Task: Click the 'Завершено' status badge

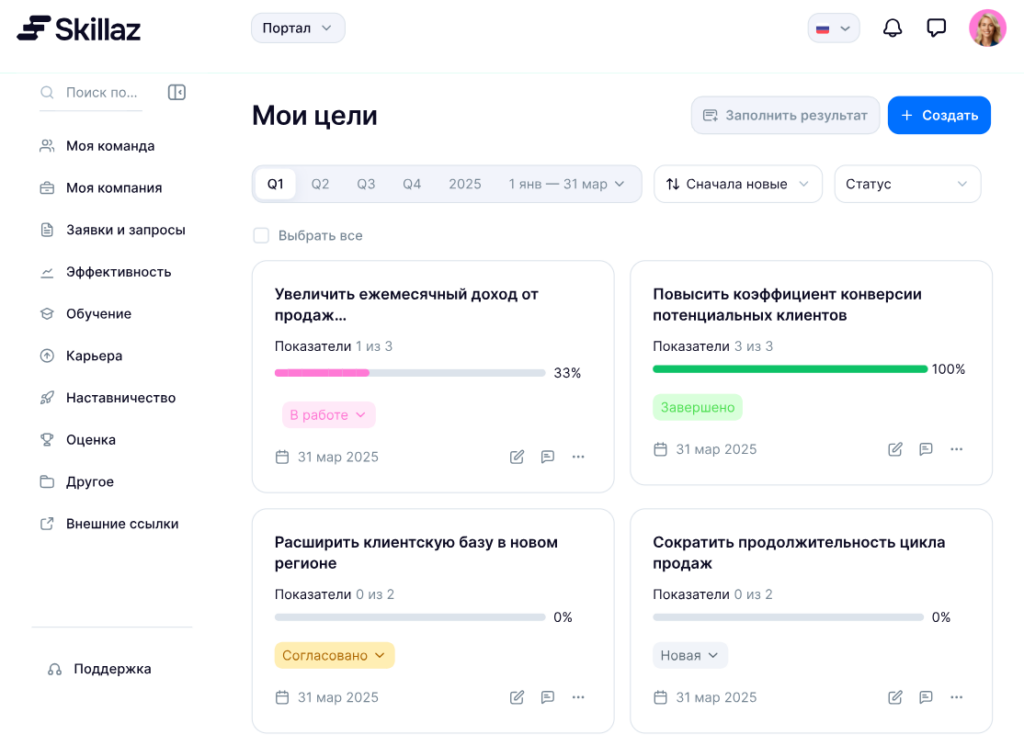Action: pyautogui.click(x=697, y=407)
